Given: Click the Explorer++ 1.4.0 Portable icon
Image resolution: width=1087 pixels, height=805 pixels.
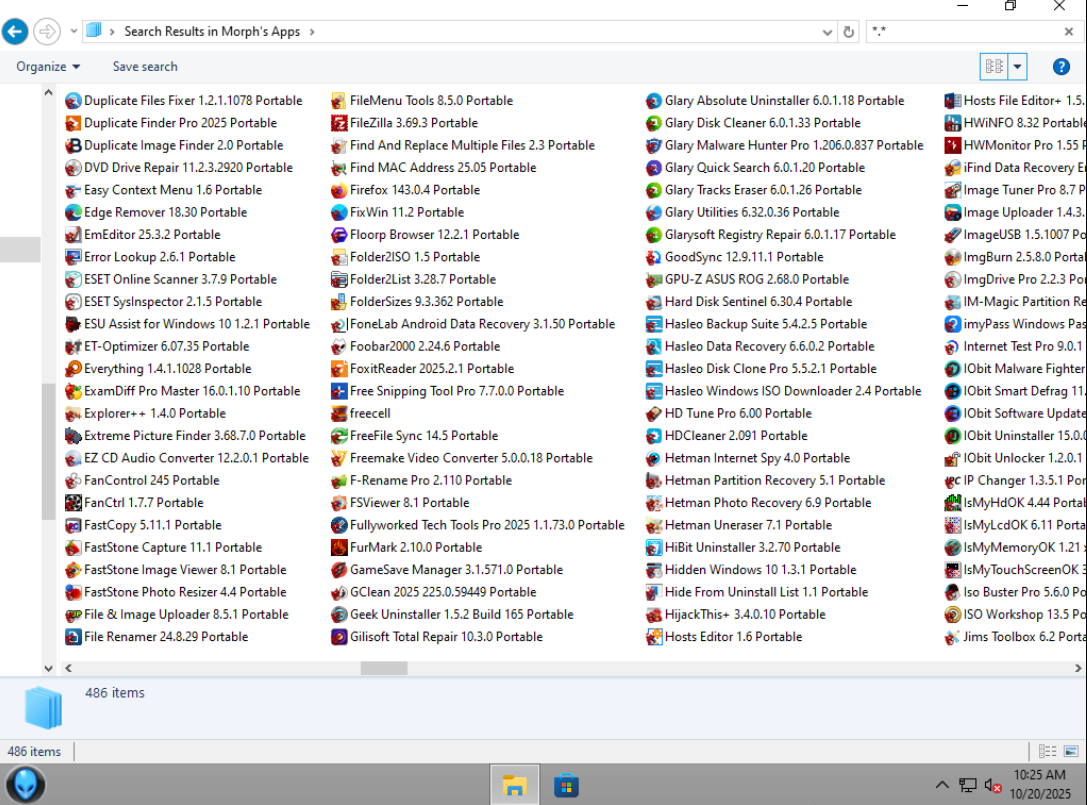Looking at the screenshot, I should 73,413.
